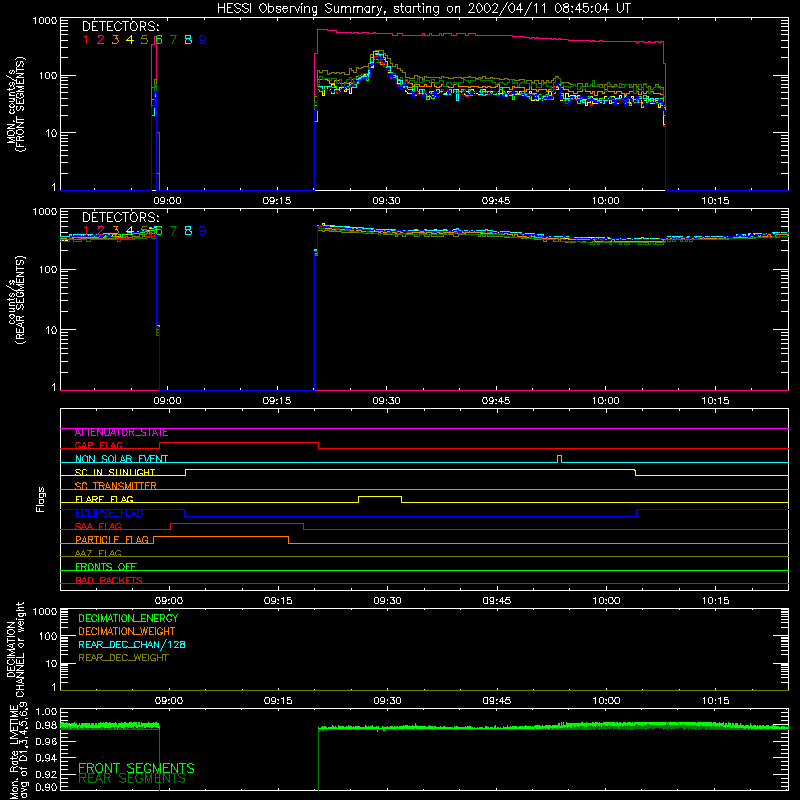Click the DECIMATION_WEIGHT legend entry

click(x=127, y=632)
